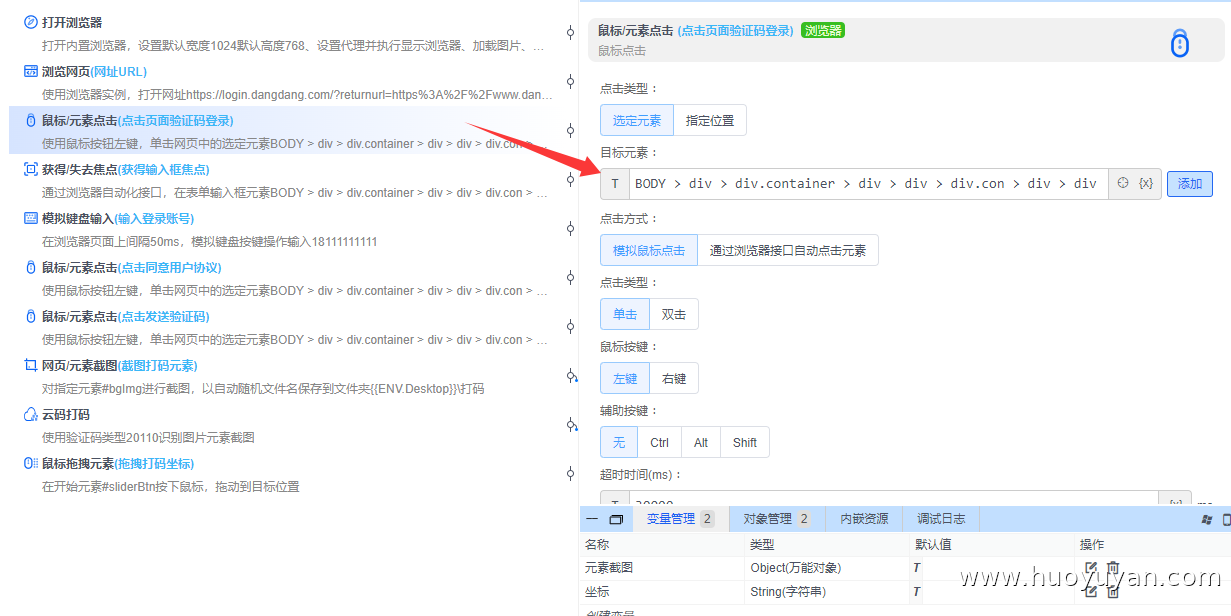Click the element picker crosshair icon

click(1123, 183)
